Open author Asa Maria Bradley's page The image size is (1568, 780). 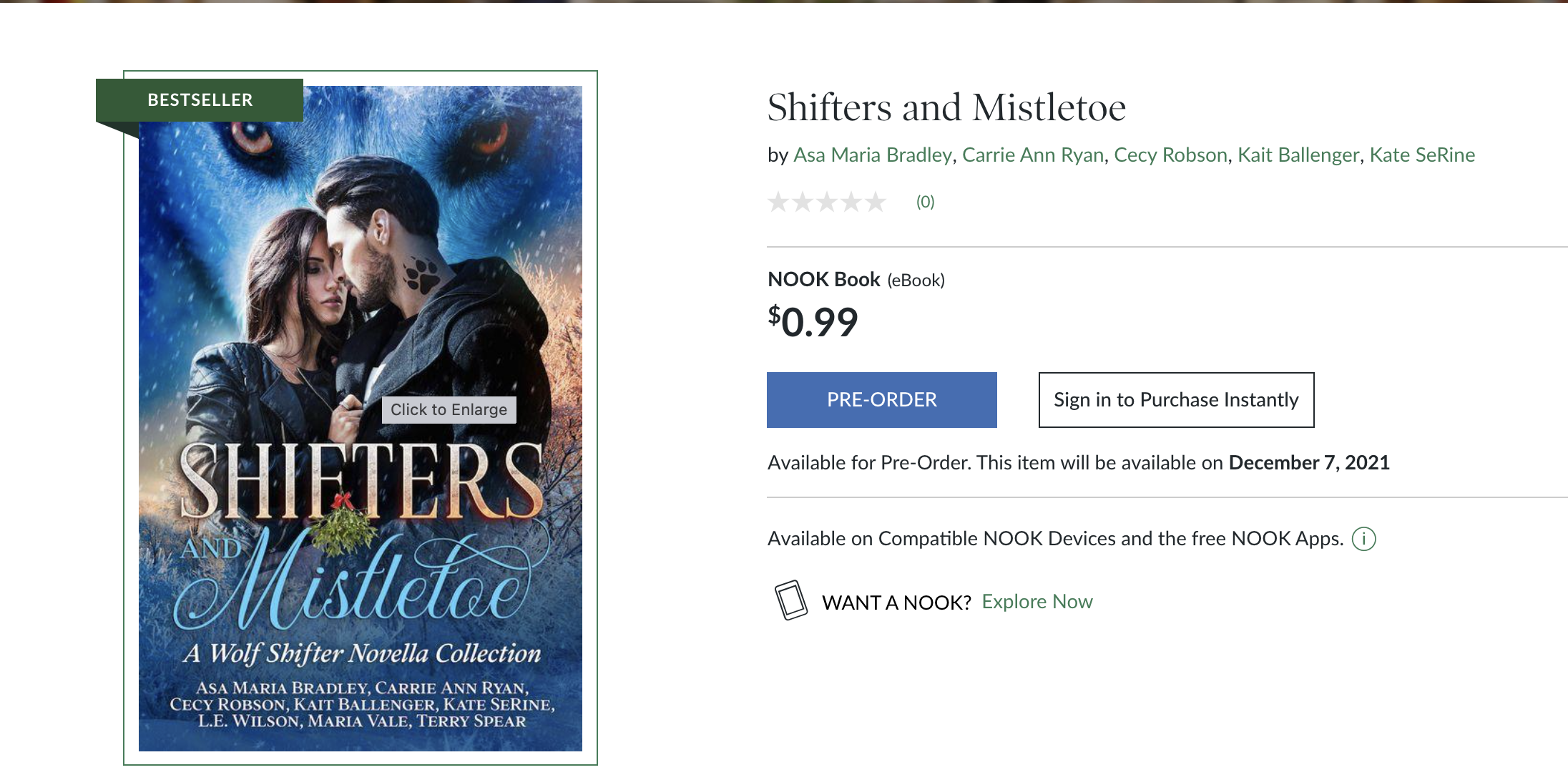pyautogui.click(x=873, y=155)
